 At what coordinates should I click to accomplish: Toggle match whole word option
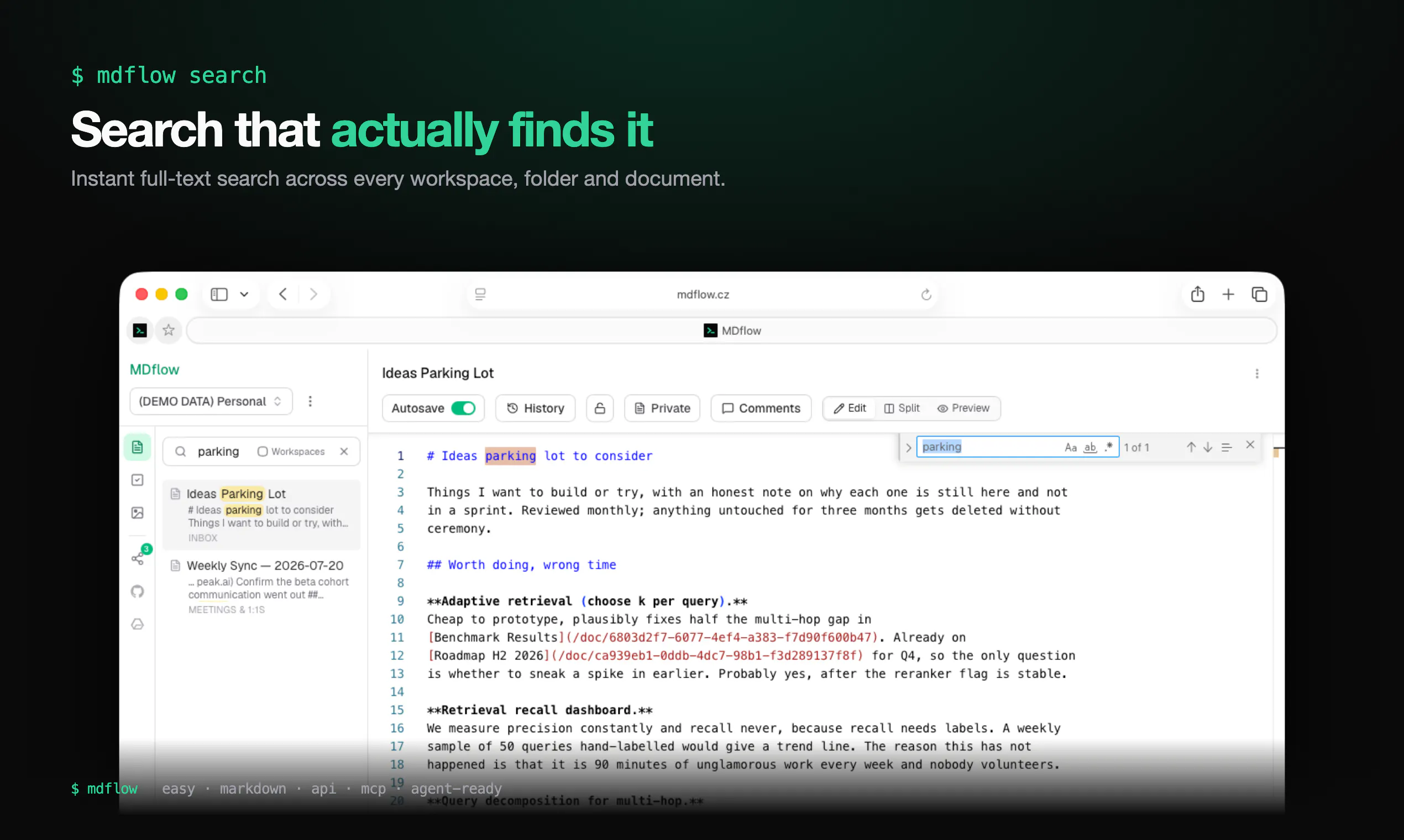pyautogui.click(x=1090, y=447)
